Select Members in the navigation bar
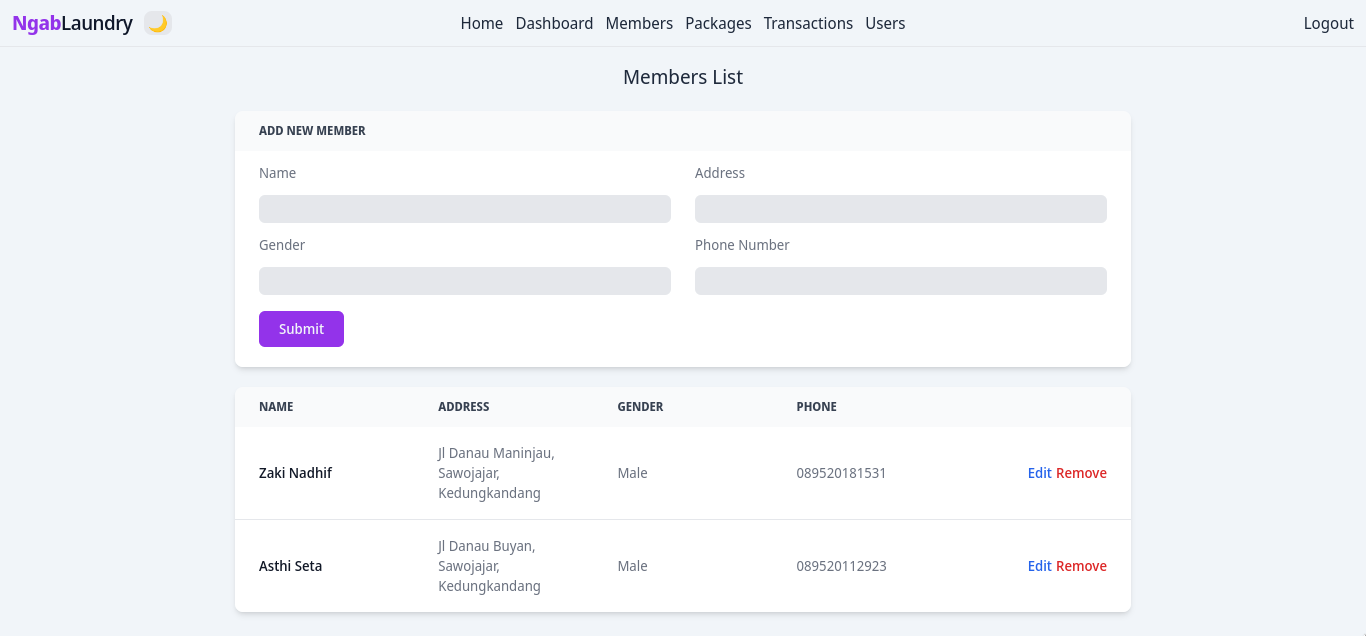This screenshot has width=1366, height=636. [639, 23]
